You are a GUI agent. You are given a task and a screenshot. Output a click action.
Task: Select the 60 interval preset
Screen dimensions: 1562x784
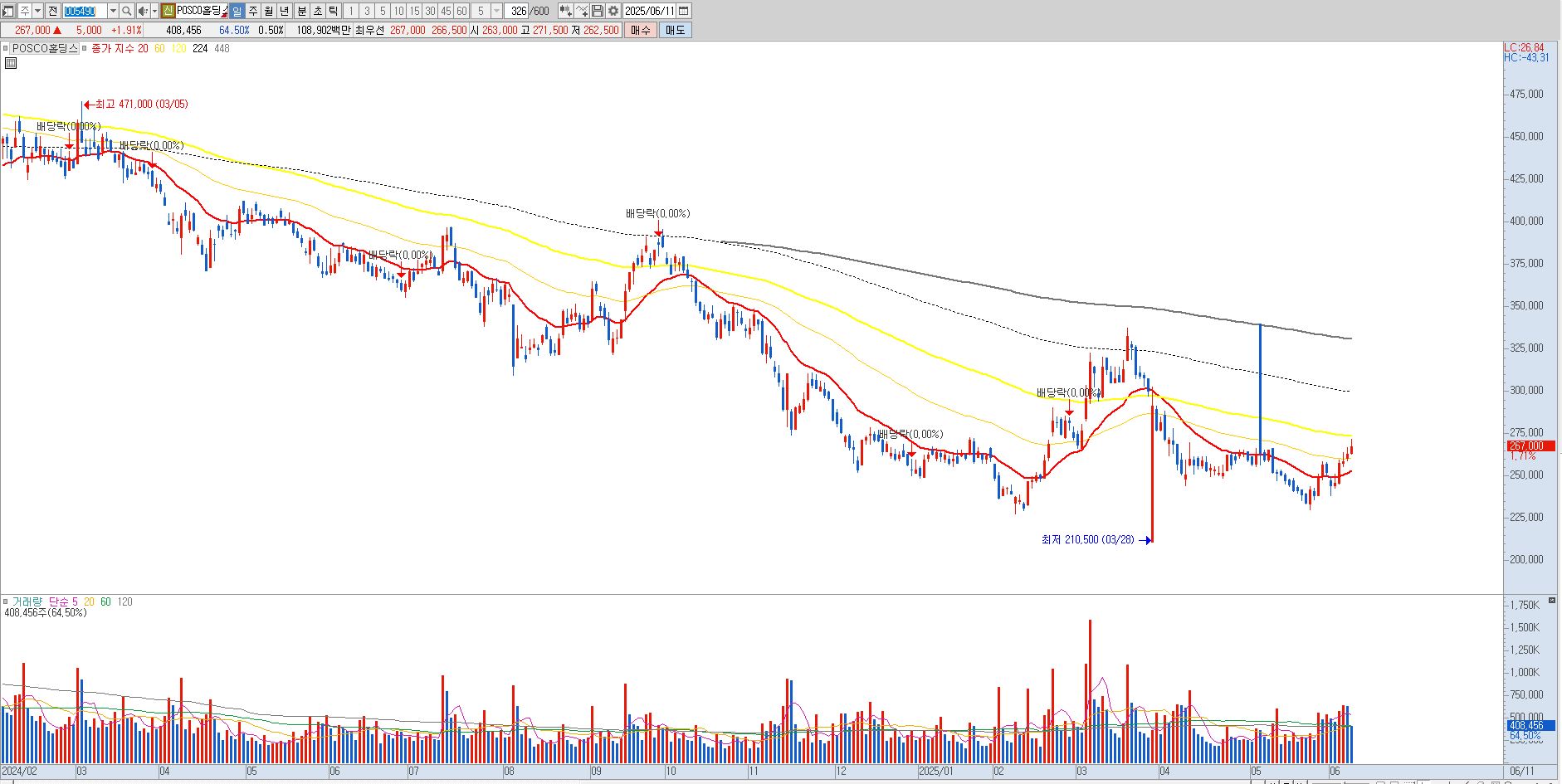tap(461, 11)
